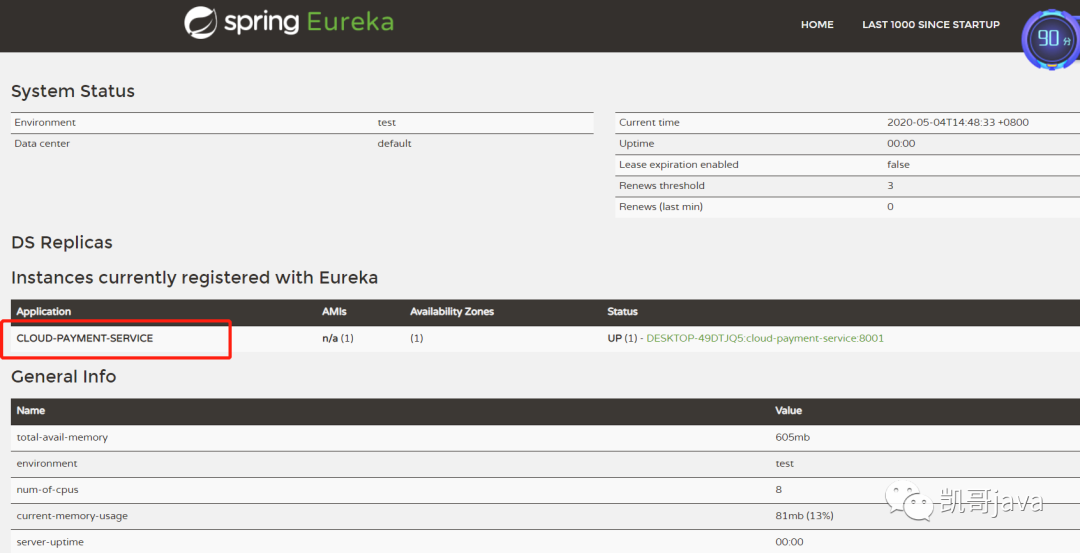Select the 81mb (13%) memory usage value

[804, 516]
